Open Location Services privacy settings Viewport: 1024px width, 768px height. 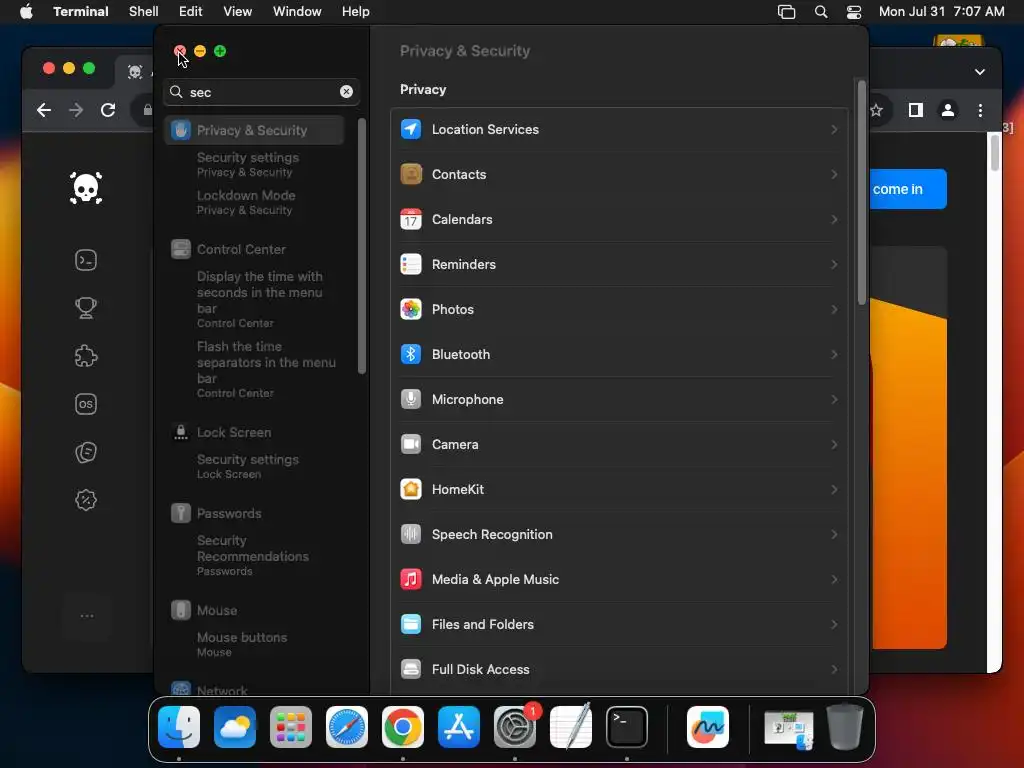pyautogui.click(x=619, y=129)
